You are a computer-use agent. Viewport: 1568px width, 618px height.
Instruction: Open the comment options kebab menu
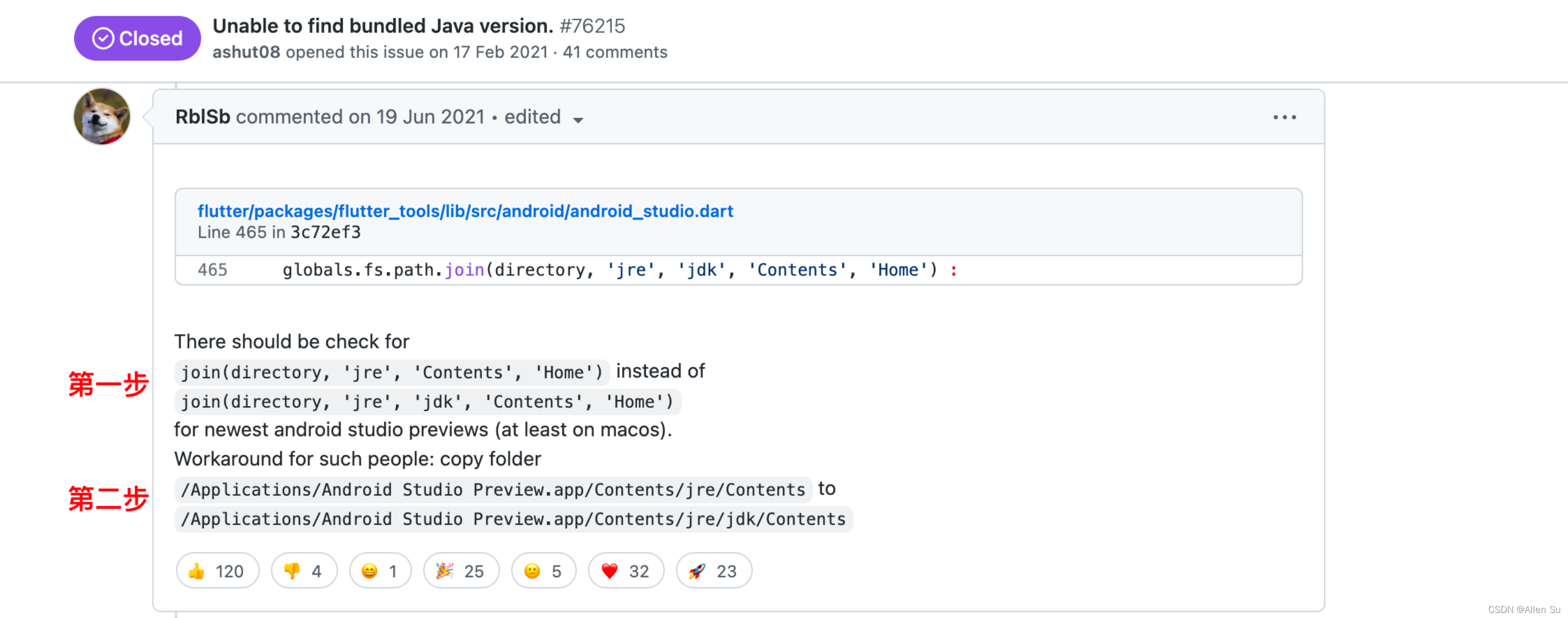coord(1284,117)
